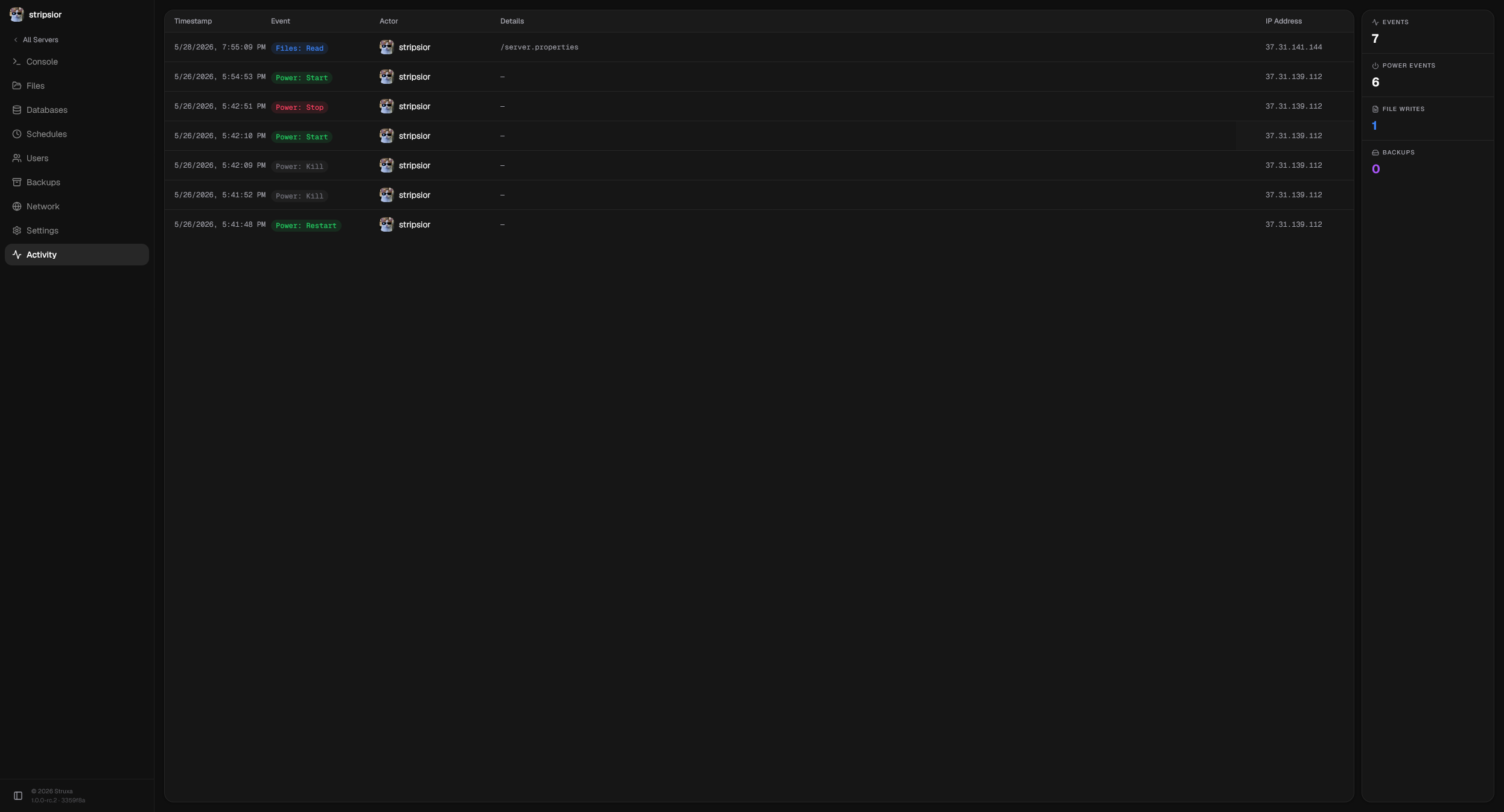
Task: Click the Timestamp column header
Action: (193, 21)
